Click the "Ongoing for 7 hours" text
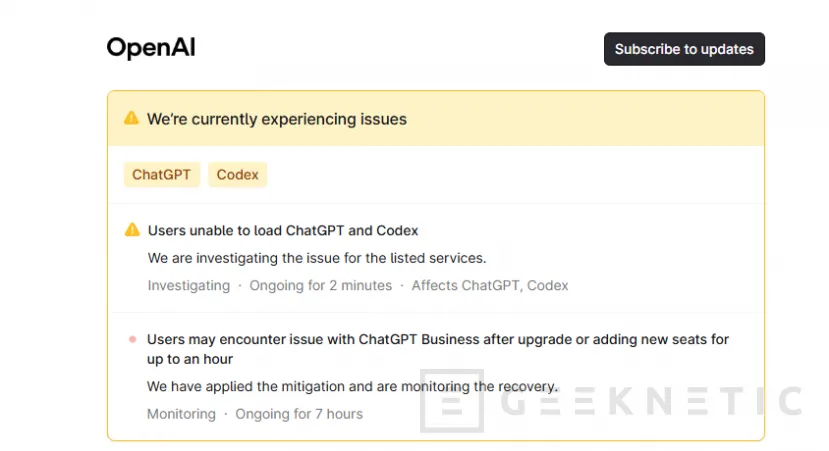This screenshot has height=451, width=829. point(299,413)
